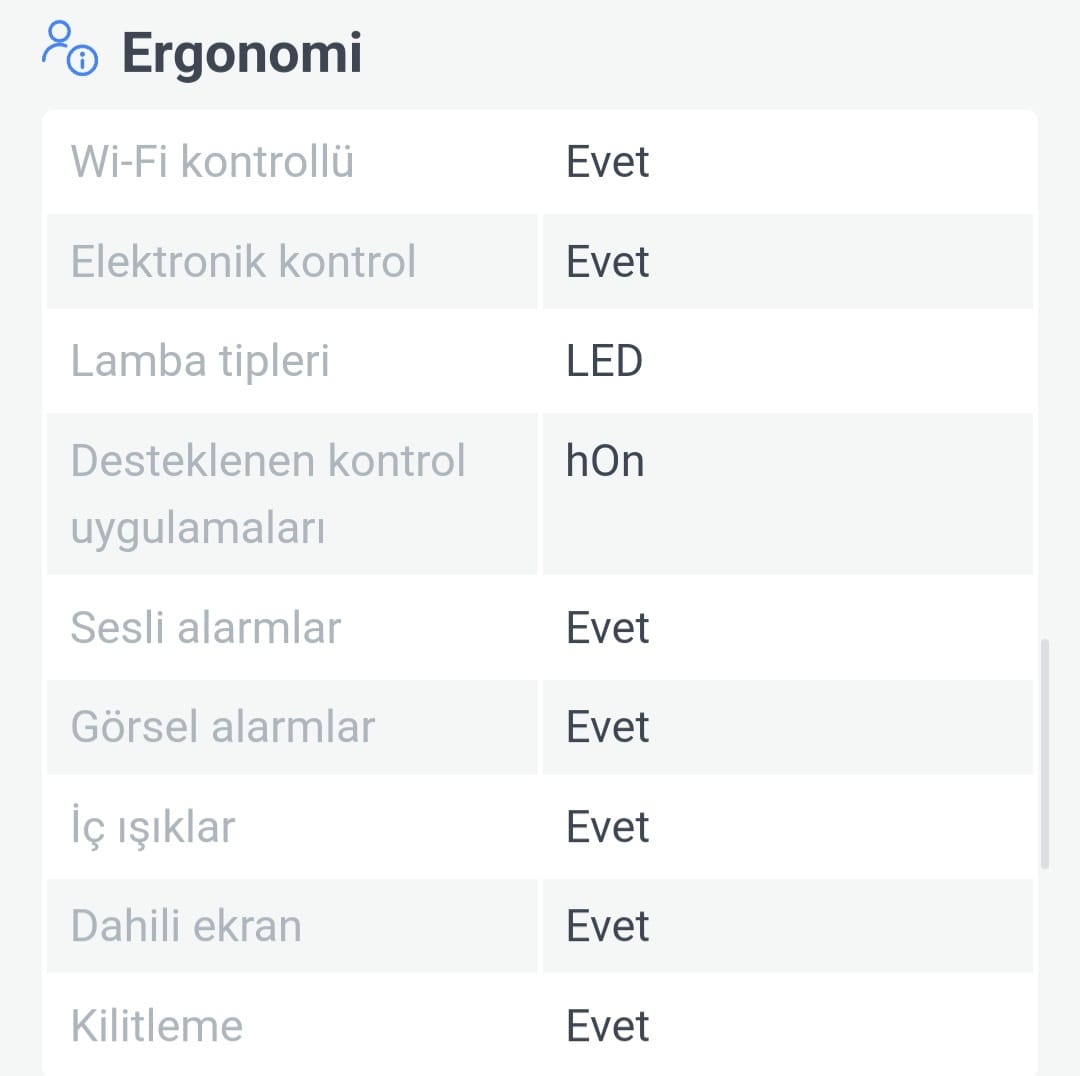This screenshot has width=1080, height=1076.
Task: Click the Kilitleme label
Action: click(x=157, y=1026)
